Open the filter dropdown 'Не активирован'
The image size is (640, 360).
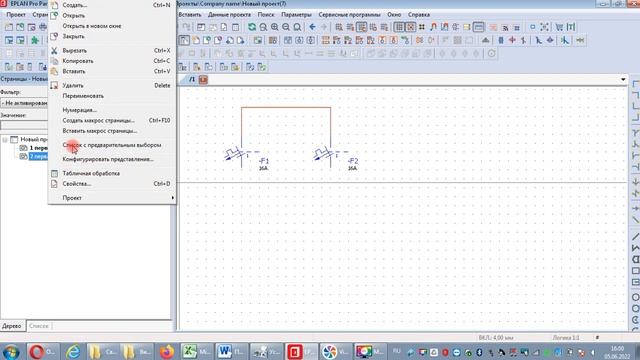coord(24,103)
